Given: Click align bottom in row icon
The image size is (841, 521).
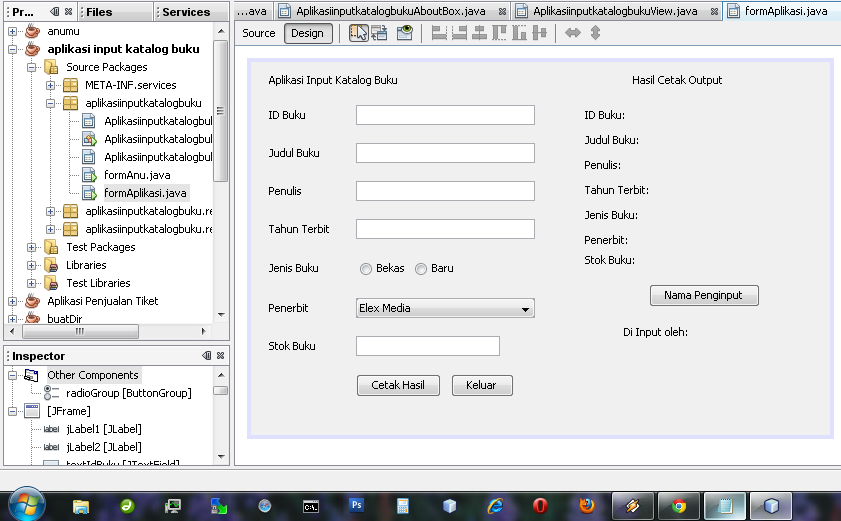Looking at the screenshot, I should coord(519,33).
